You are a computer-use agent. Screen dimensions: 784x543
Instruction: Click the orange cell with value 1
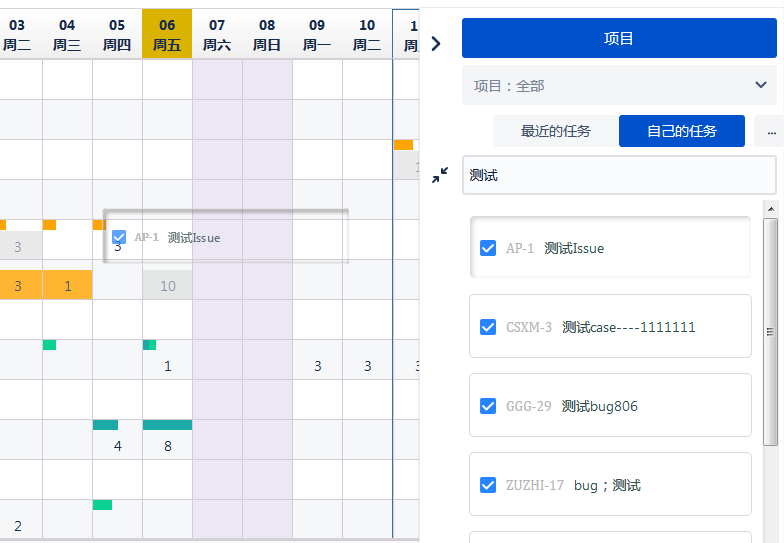pos(67,286)
